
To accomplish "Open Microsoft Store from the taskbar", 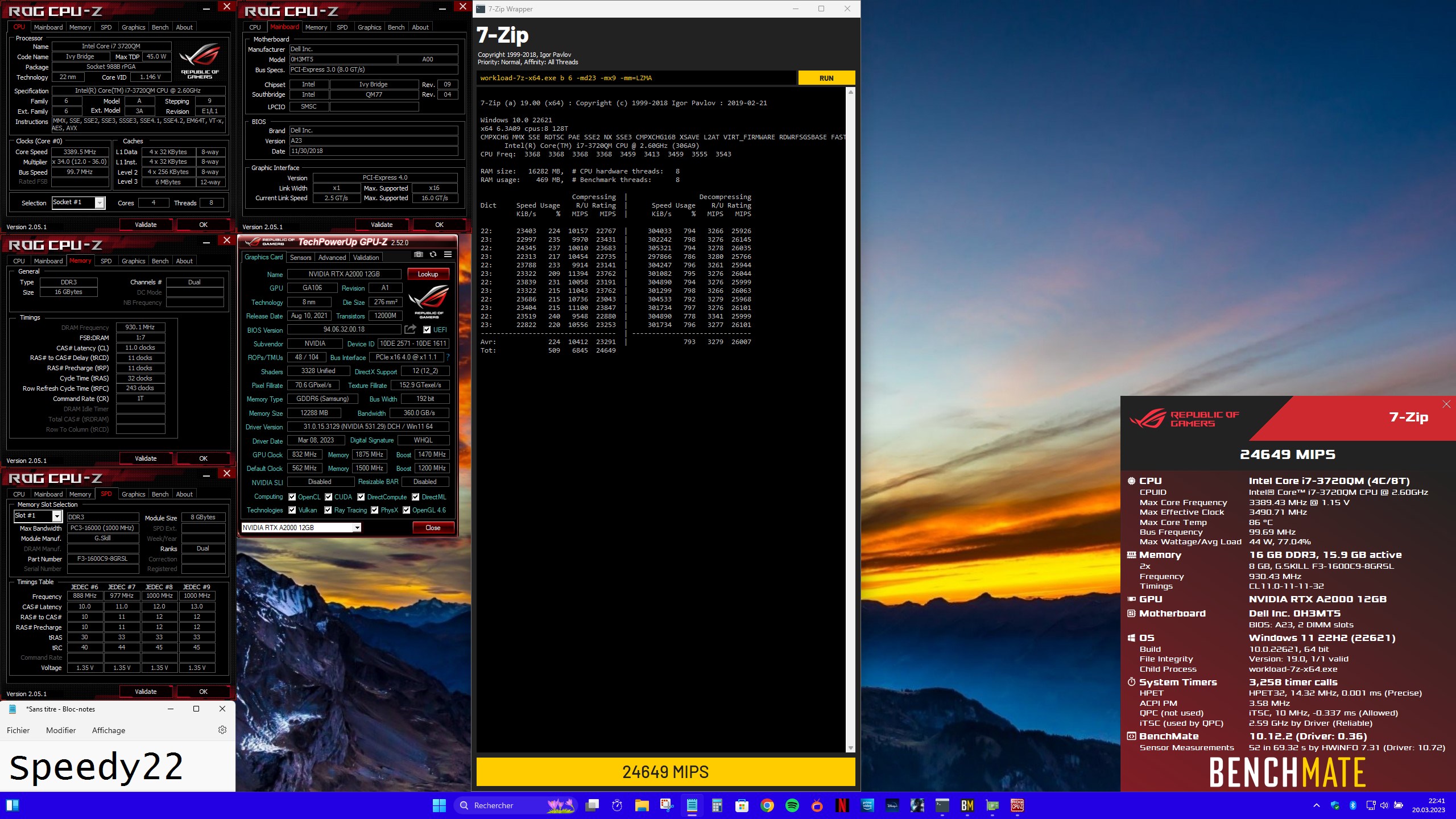I will tap(742, 805).
